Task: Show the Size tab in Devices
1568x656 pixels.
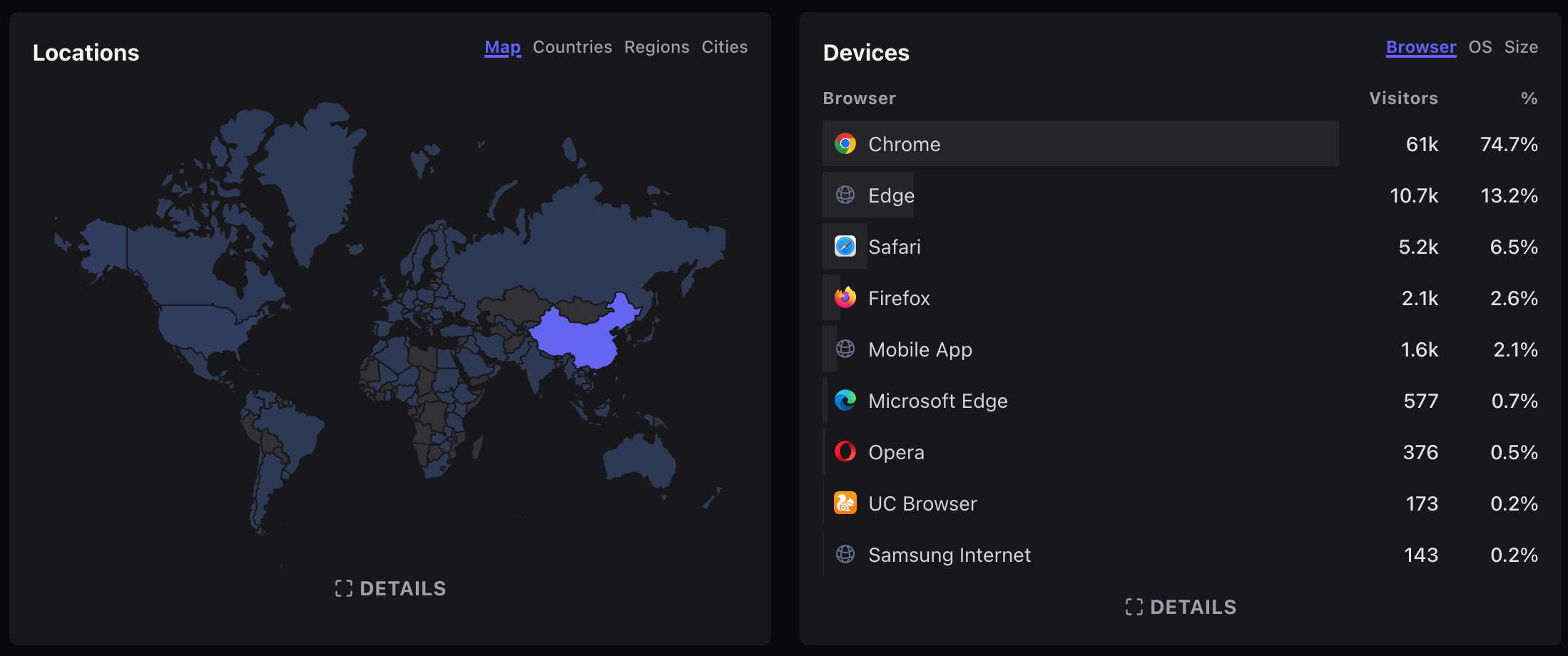Action: (x=1521, y=47)
